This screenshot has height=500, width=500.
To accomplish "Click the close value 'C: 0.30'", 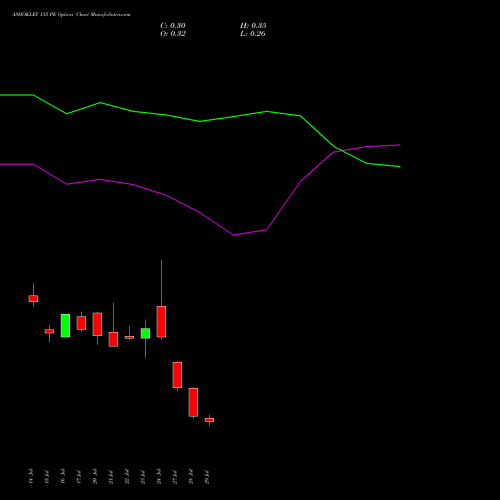I will (x=173, y=26).
